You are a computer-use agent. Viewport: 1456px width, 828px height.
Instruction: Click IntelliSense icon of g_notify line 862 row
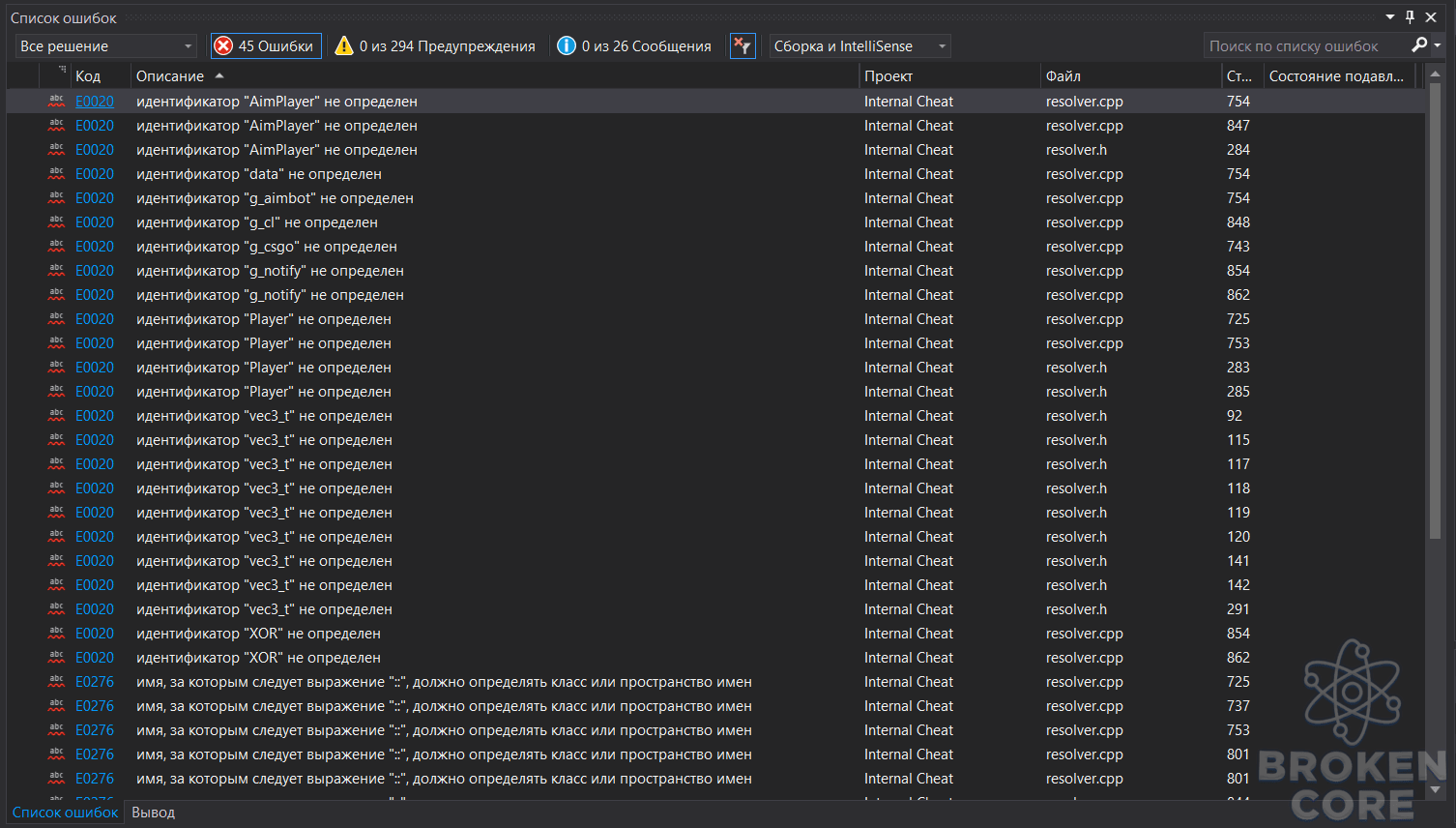point(56,294)
